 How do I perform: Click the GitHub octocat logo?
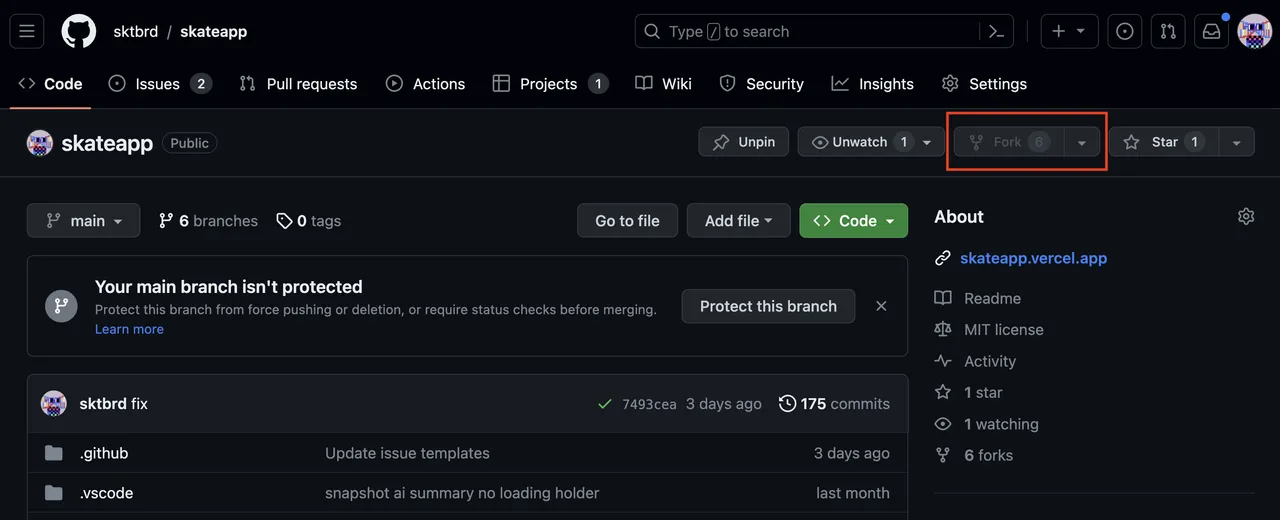tap(79, 31)
